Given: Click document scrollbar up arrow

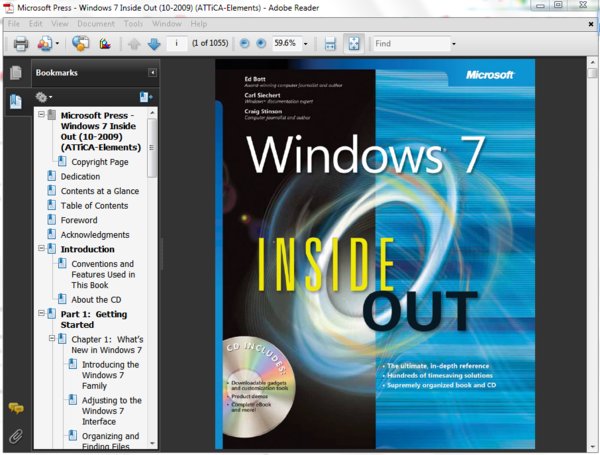Looking at the screenshot, I should pyautogui.click(x=592, y=62).
